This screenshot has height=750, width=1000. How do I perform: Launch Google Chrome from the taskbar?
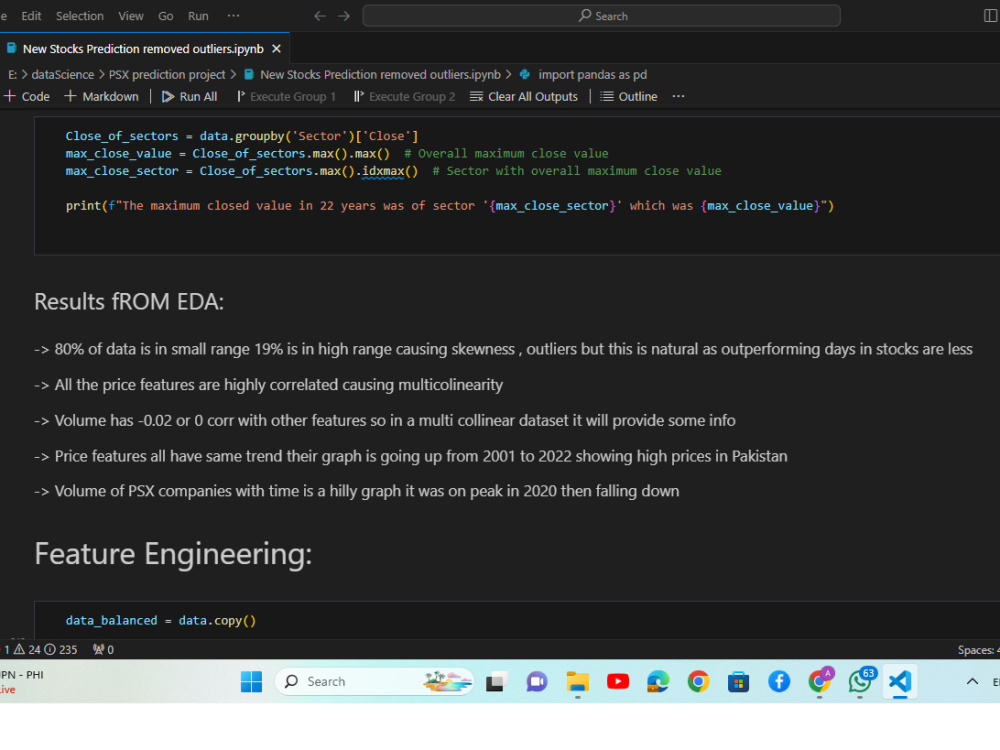pos(698,681)
